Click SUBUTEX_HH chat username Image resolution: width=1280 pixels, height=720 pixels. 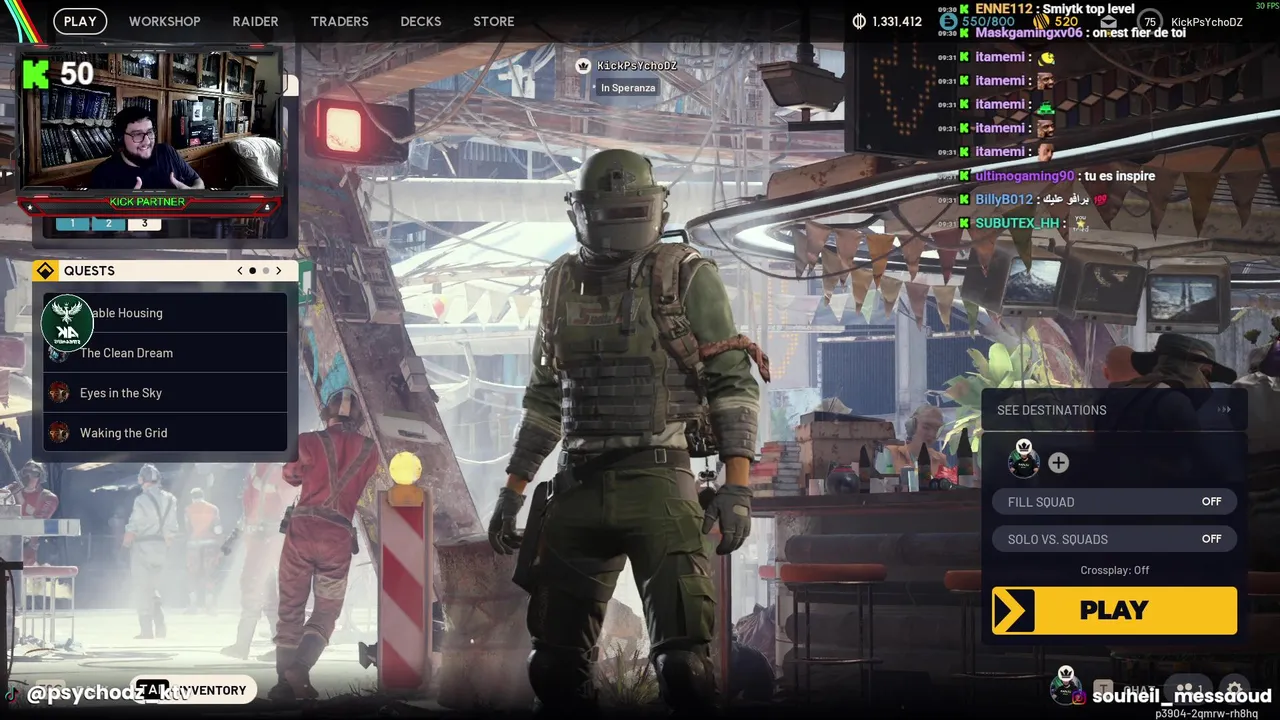click(x=1017, y=223)
